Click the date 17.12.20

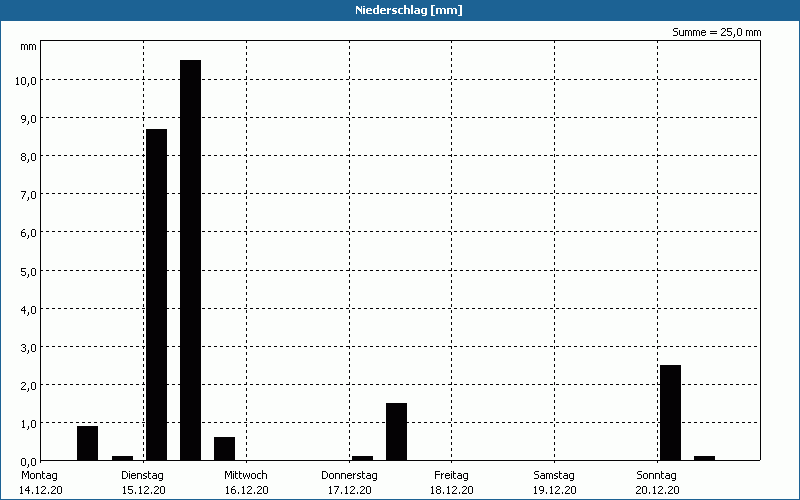coord(349,490)
